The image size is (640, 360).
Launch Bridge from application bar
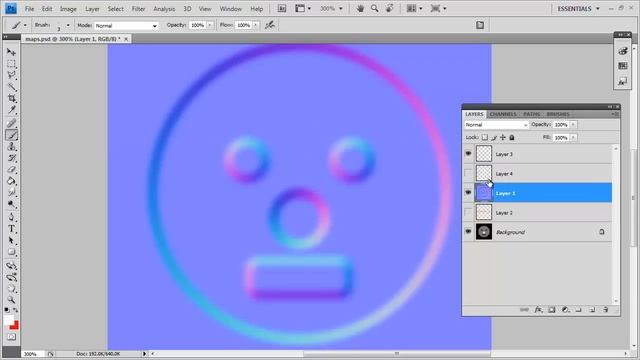[282, 9]
